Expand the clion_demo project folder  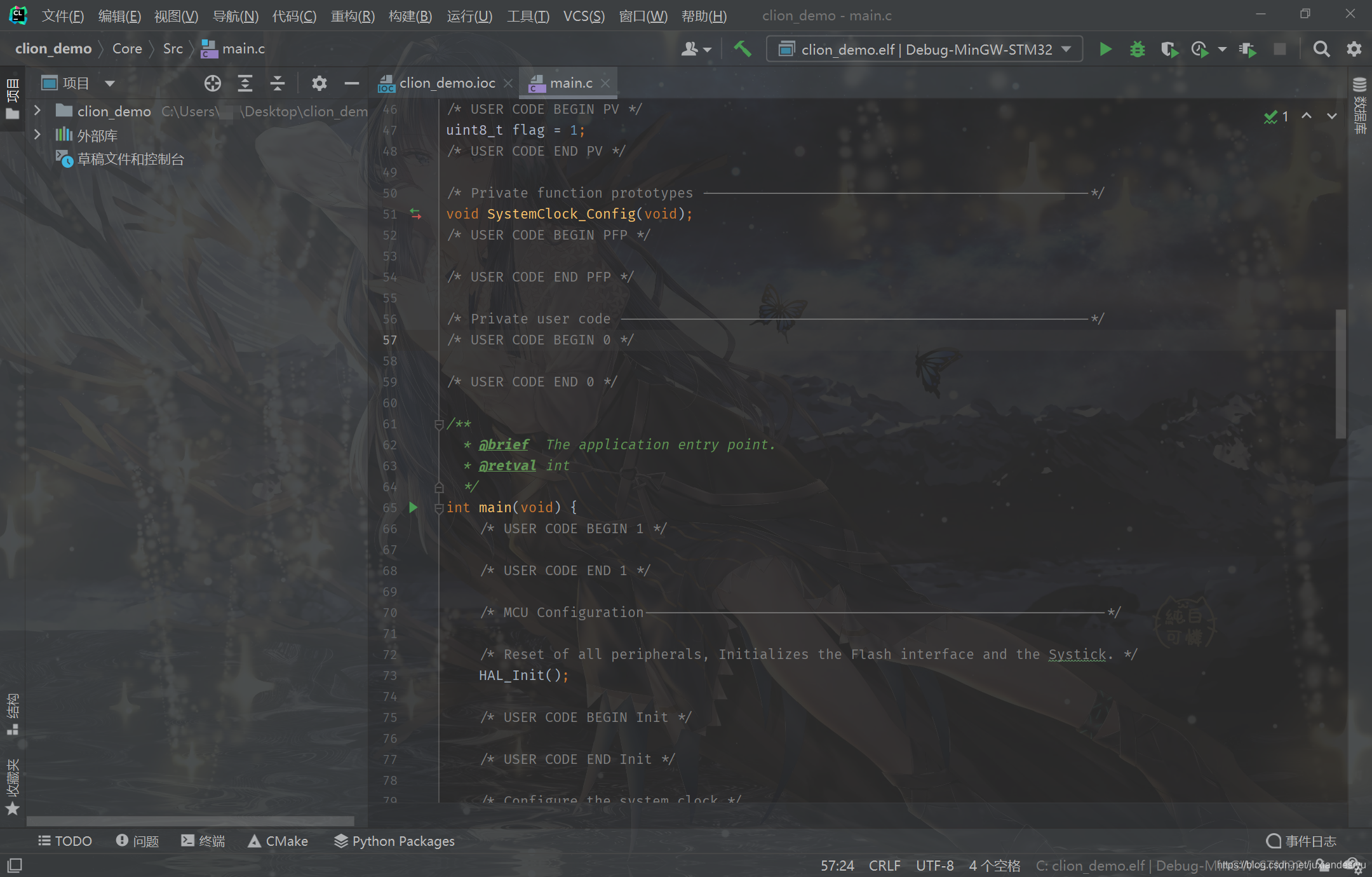[x=37, y=111]
